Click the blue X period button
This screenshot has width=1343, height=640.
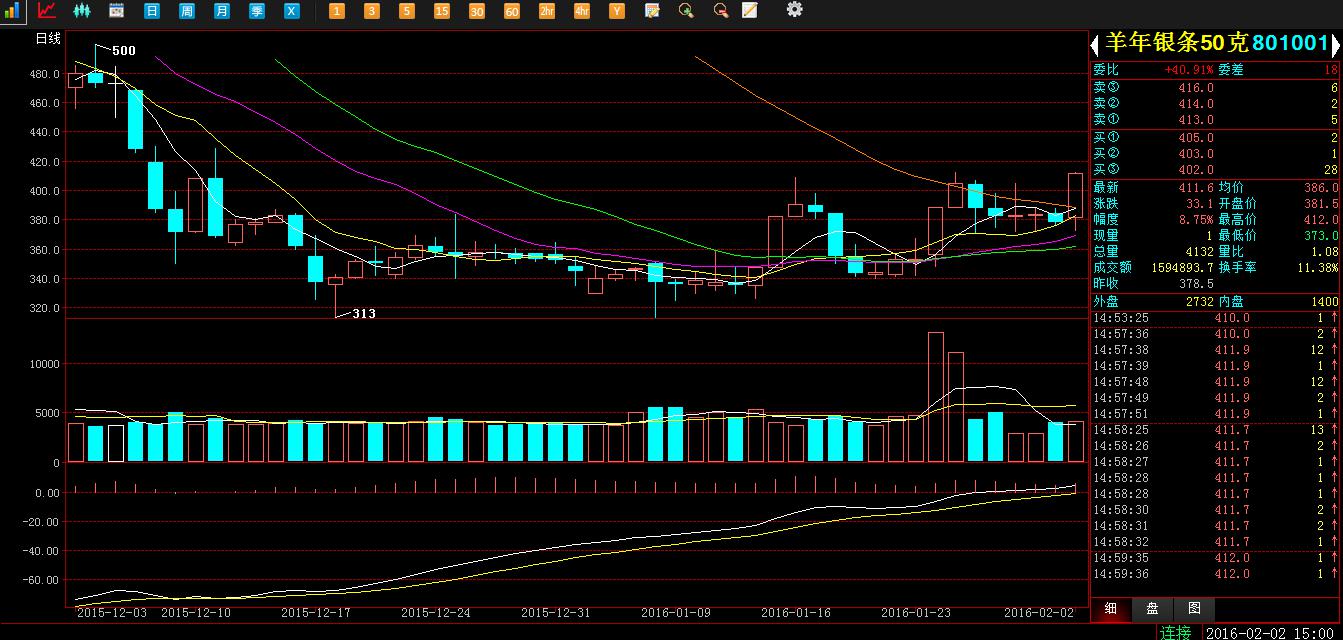pos(291,10)
